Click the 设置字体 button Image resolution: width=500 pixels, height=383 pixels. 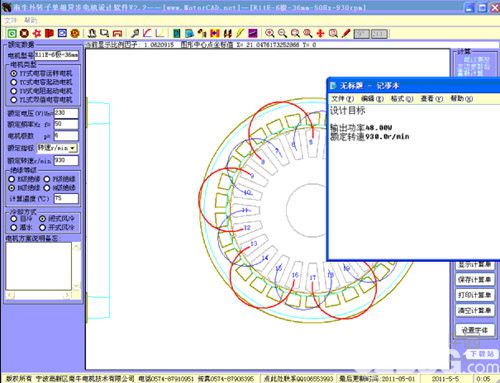coord(475,330)
